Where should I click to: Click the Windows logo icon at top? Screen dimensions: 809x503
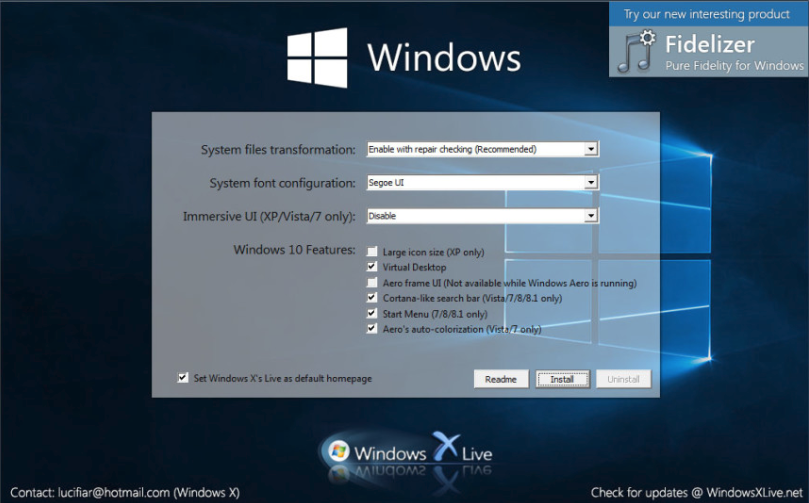pos(317,56)
